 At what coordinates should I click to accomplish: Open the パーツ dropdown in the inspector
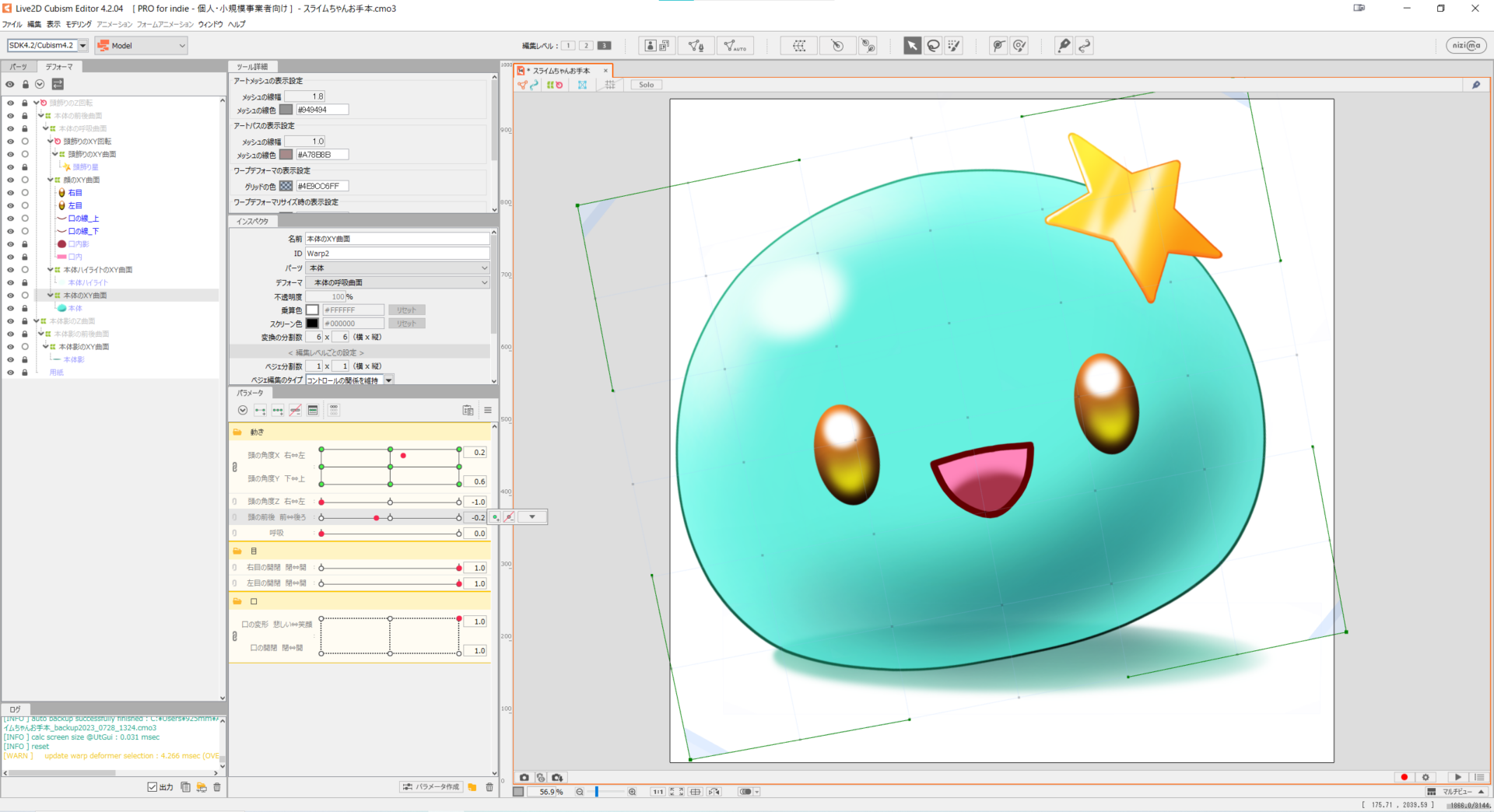point(397,268)
